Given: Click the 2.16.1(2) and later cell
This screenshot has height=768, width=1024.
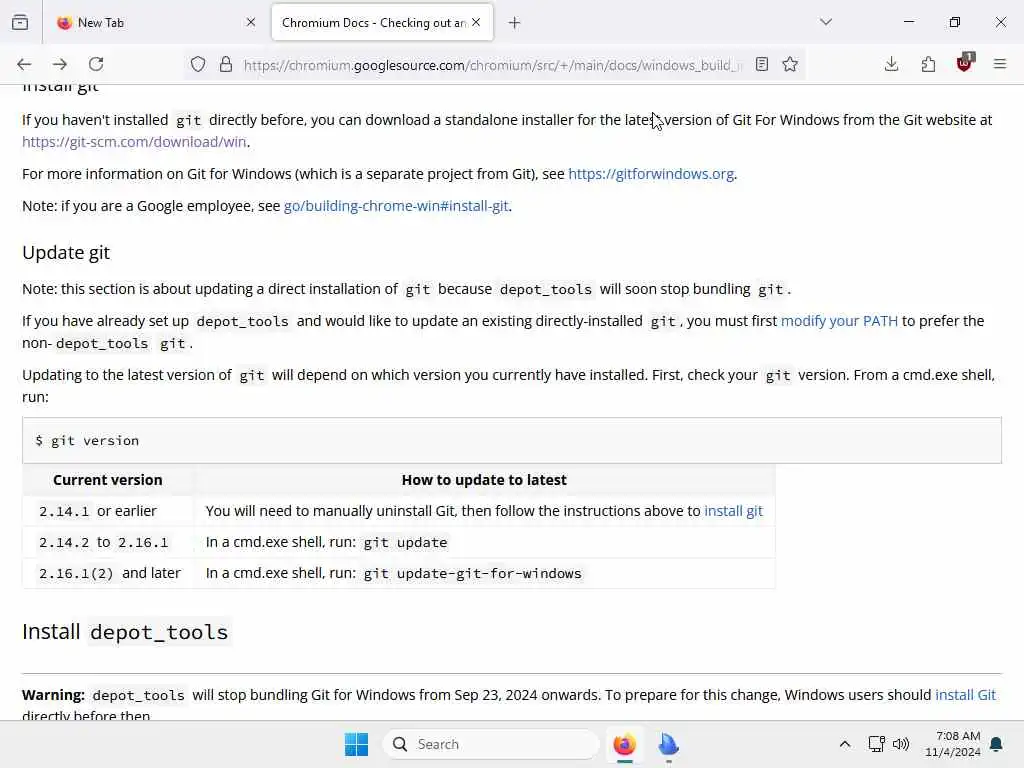Looking at the screenshot, I should click(110, 573).
